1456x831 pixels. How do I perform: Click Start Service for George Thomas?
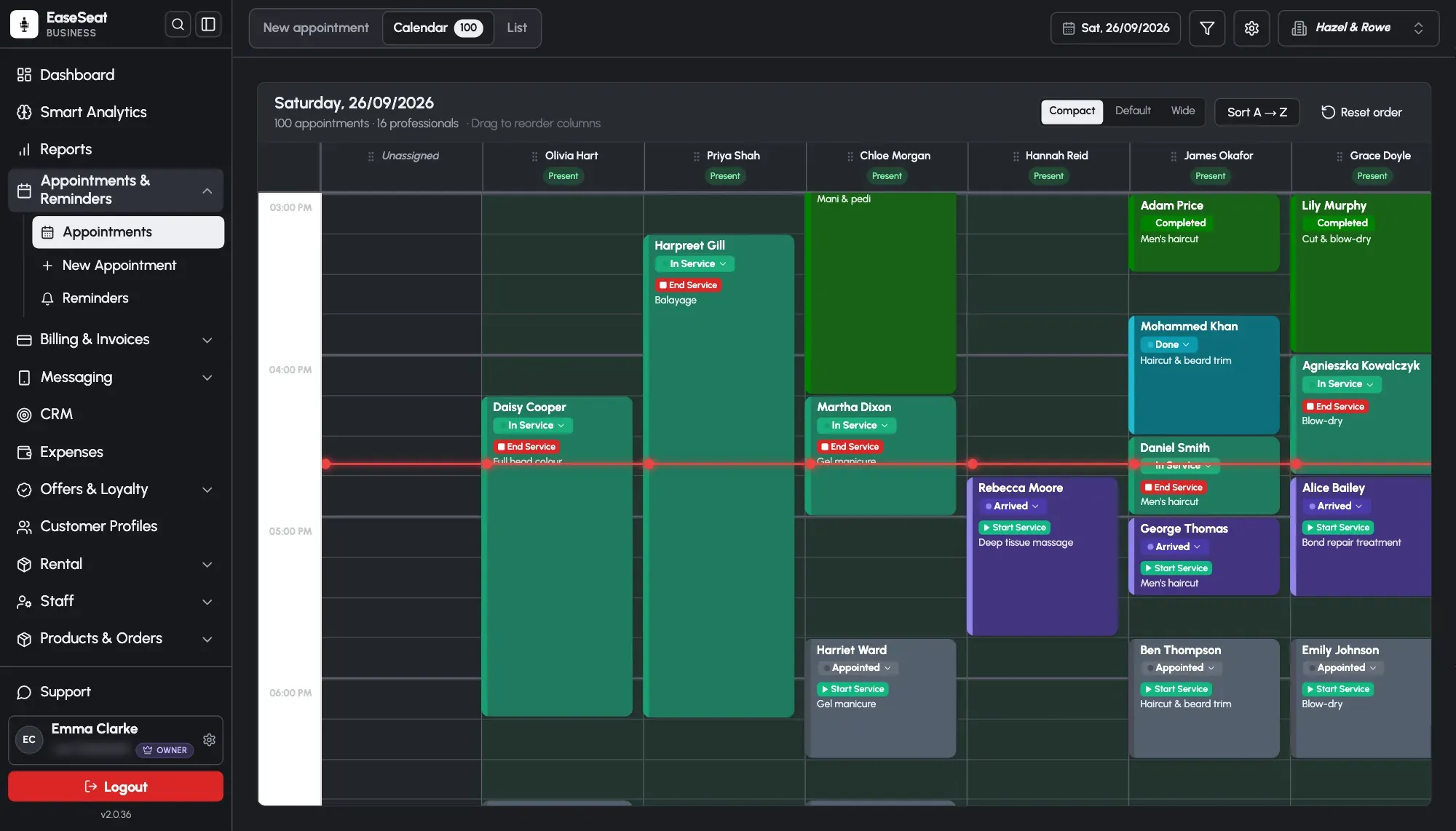(x=1176, y=568)
